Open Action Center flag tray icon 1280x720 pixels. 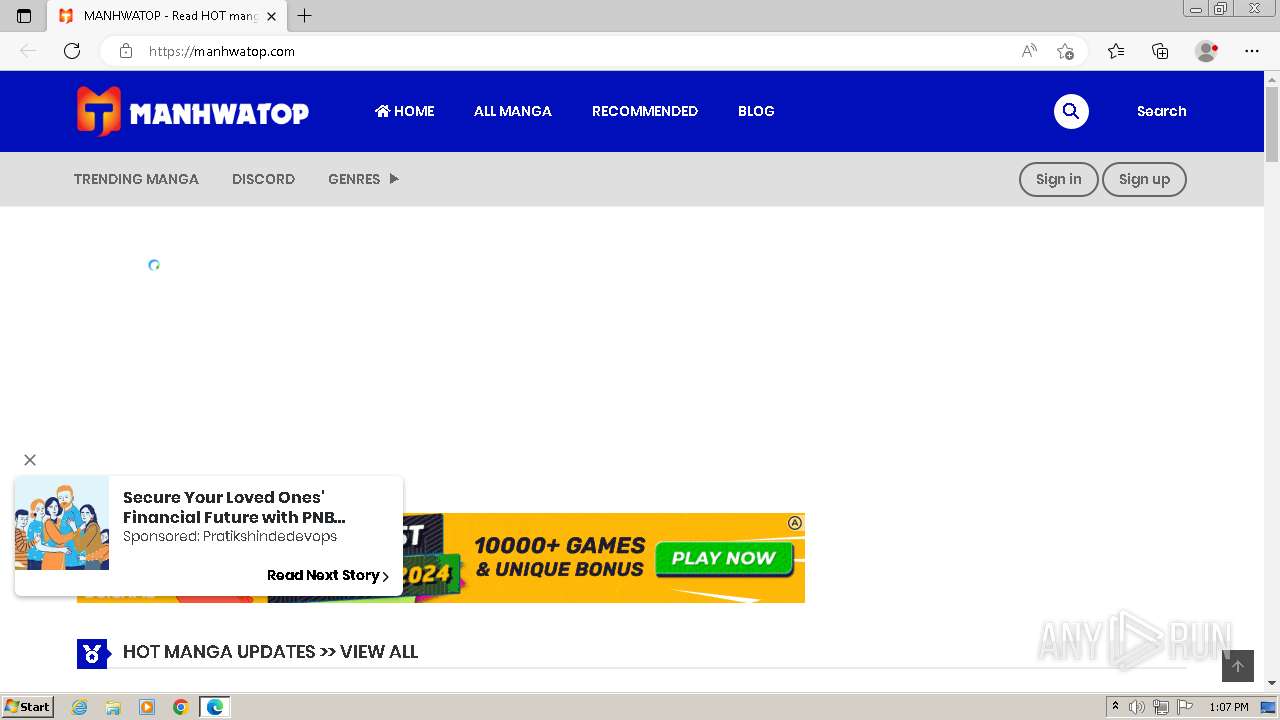[x=1185, y=707]
